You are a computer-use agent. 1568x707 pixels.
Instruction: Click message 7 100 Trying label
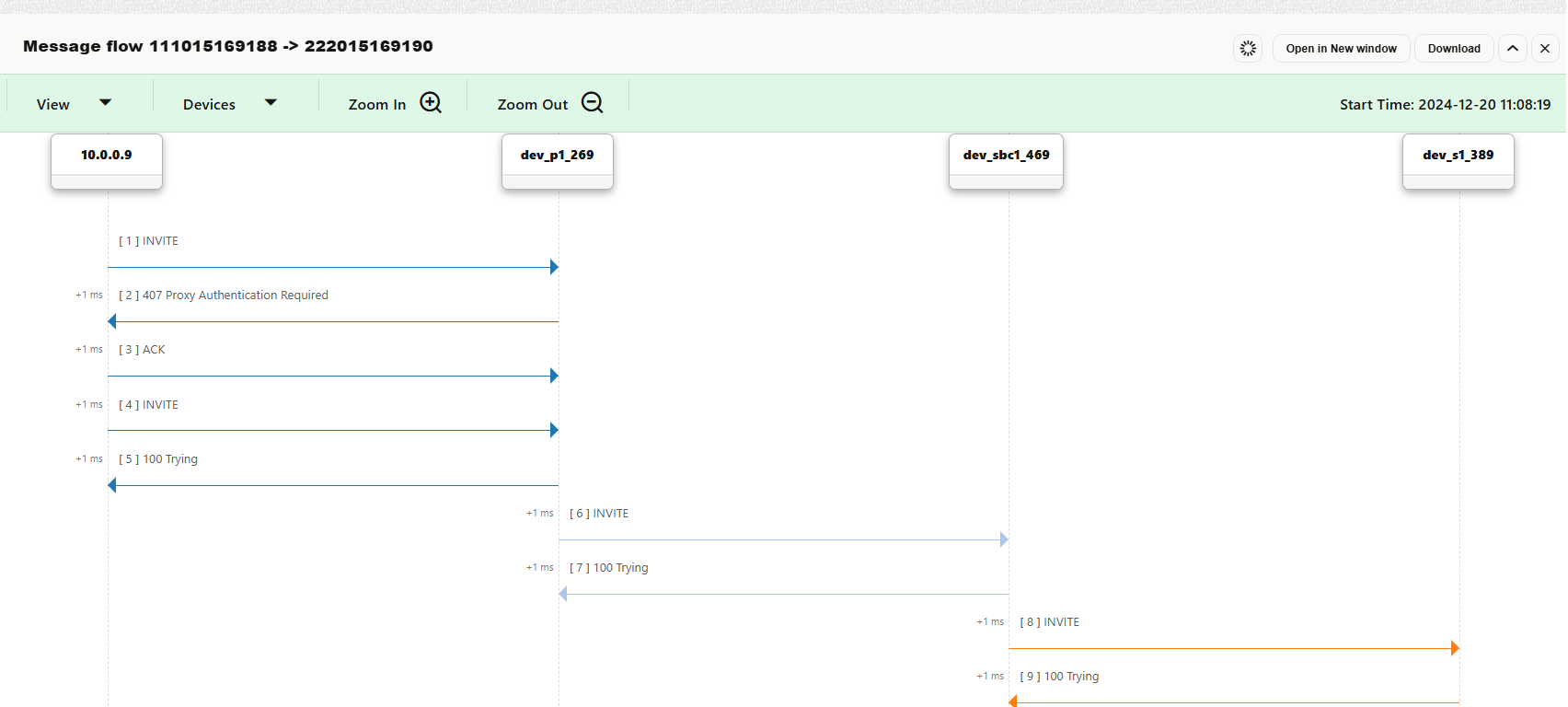609,568
